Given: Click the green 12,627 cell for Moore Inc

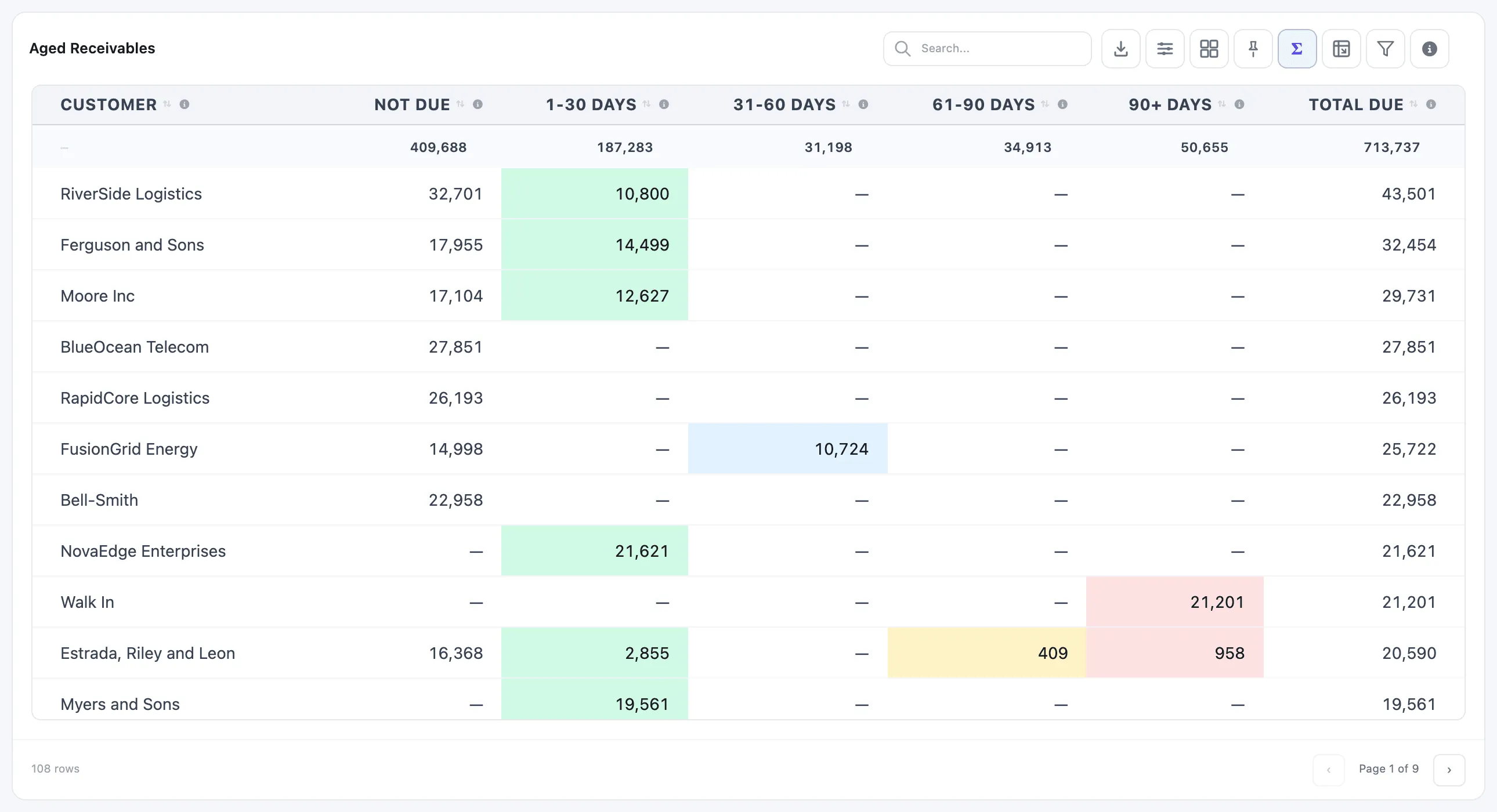Looking at the screenshot, I should point(595,296).
